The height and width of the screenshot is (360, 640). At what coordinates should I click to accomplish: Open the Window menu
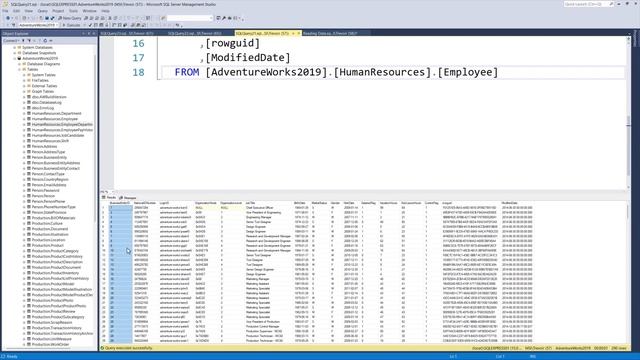[90, 11]
